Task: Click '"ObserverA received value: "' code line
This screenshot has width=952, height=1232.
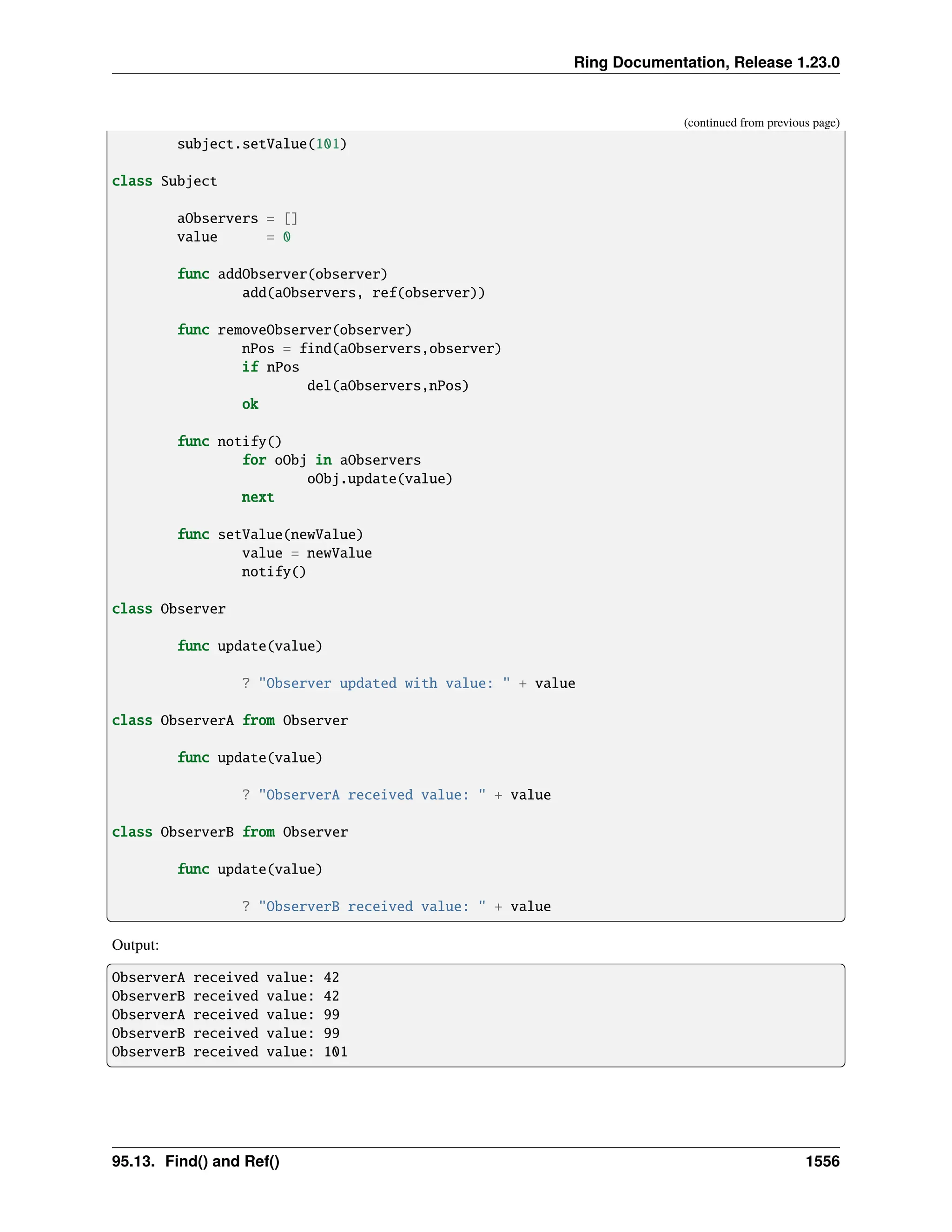Action: 397,795
